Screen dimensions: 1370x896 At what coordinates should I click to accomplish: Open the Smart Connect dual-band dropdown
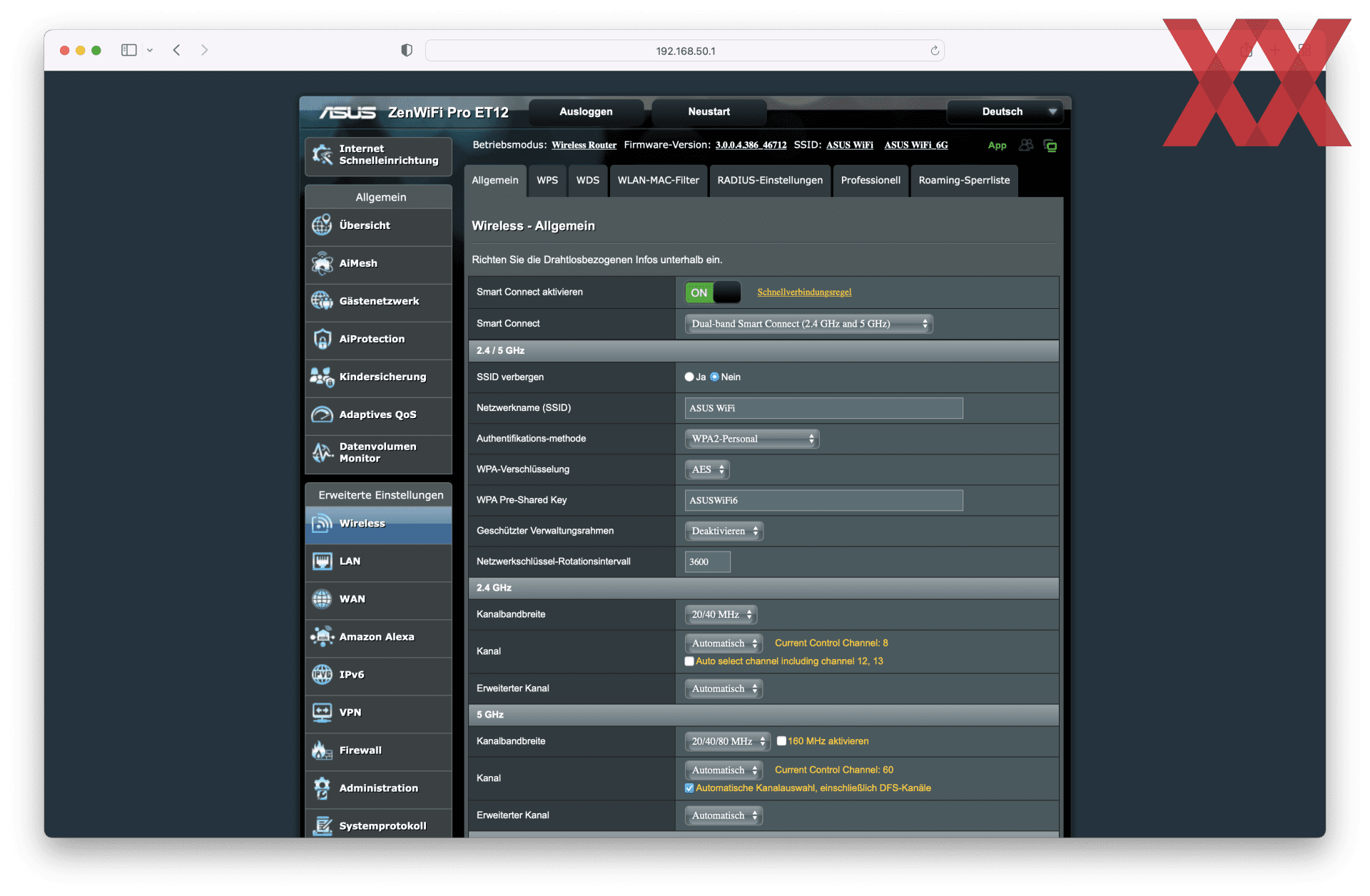pyautogui.click(x=808, y=324)
